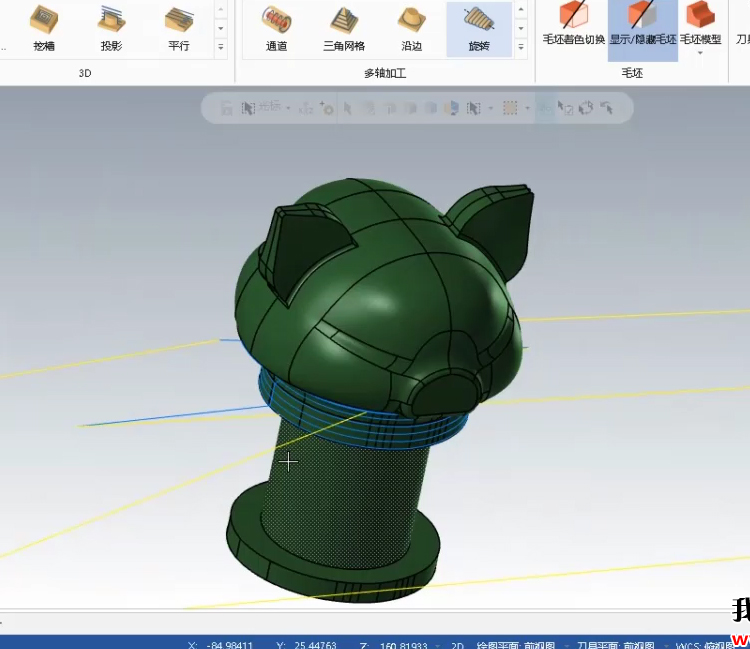
Task: Select the 挖槽 (pocket) 3D toolpath
Action: click(x=44, y=29)
